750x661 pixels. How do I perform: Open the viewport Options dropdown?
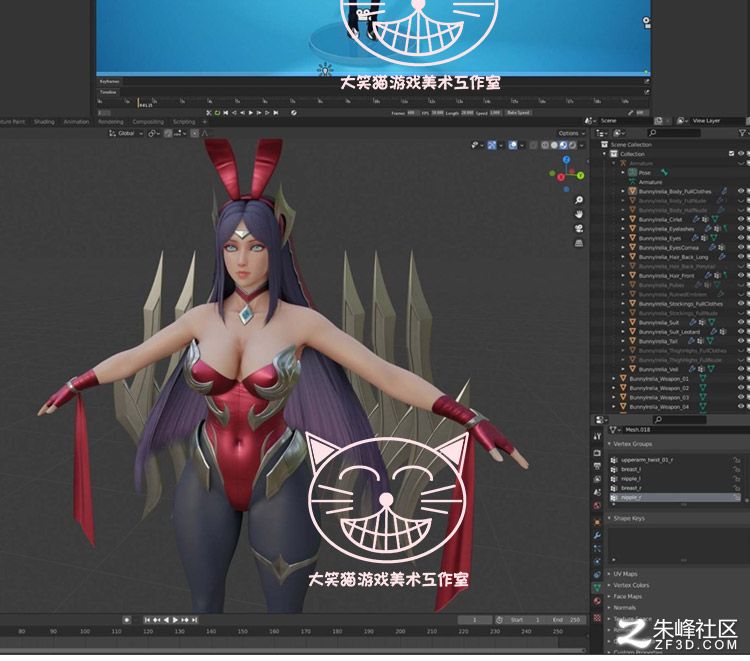click(x=571, y=133)
